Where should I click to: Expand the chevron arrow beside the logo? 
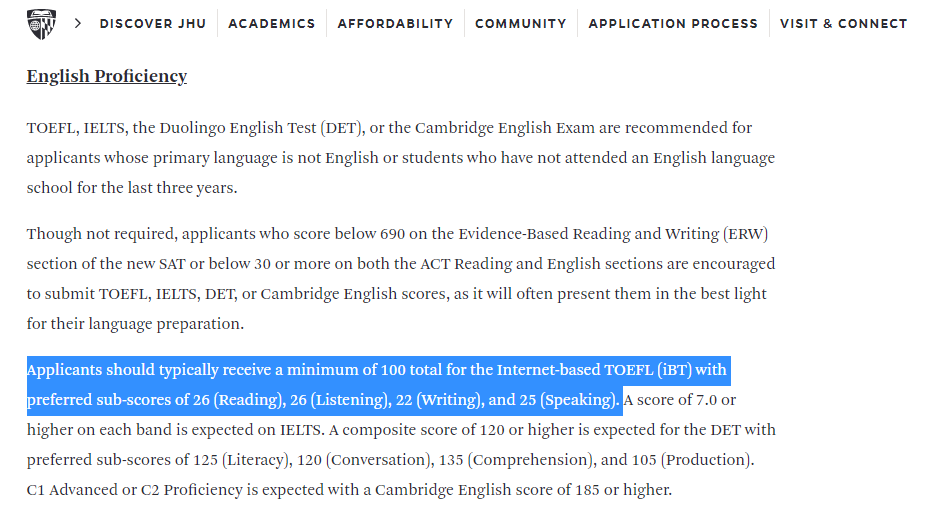pos(78,23)
